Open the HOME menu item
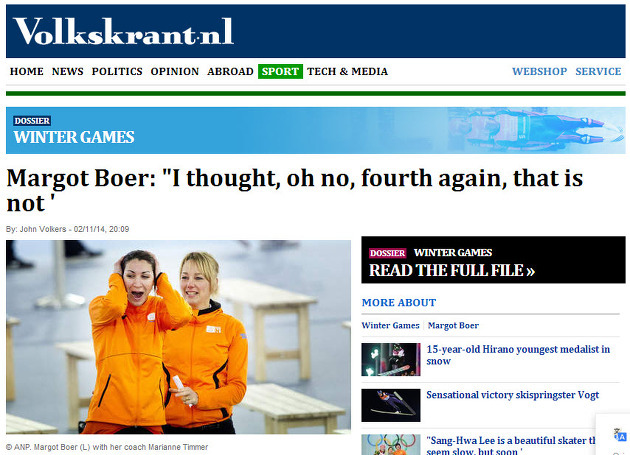Image resolution: width=630 pixels, height=455 pixels. click(27, 71)
